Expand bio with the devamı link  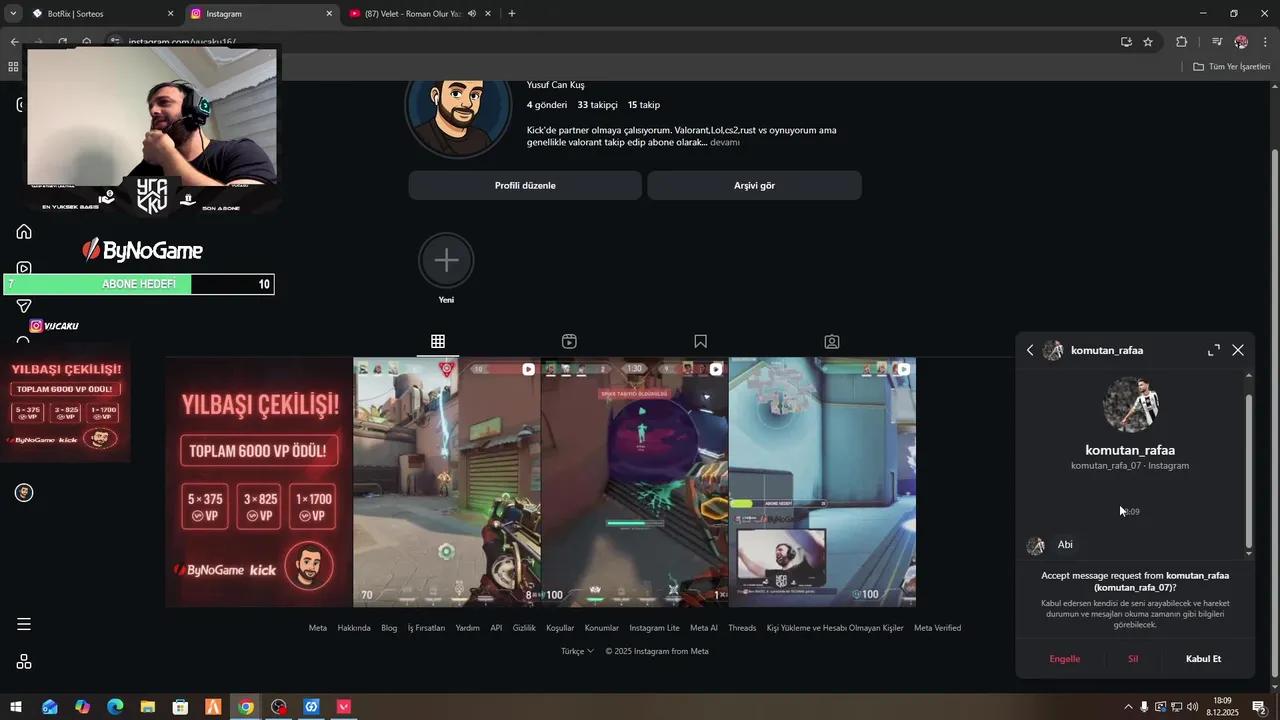click(725, 142)
